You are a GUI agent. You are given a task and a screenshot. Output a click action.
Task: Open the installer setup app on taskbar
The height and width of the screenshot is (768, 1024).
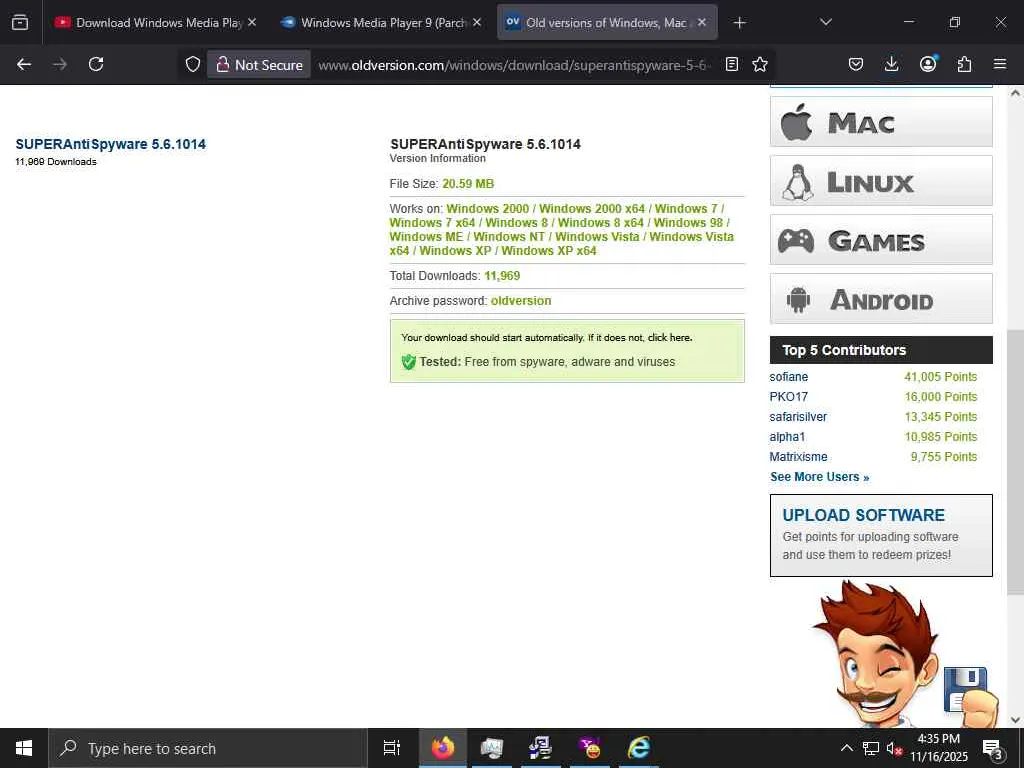point(540,748)
